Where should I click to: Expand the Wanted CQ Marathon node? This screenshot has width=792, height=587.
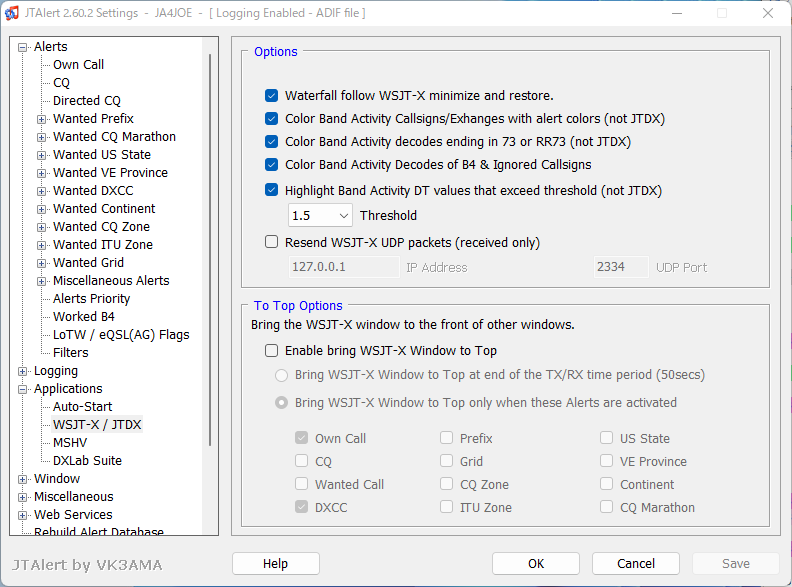(x=41, y=137)
